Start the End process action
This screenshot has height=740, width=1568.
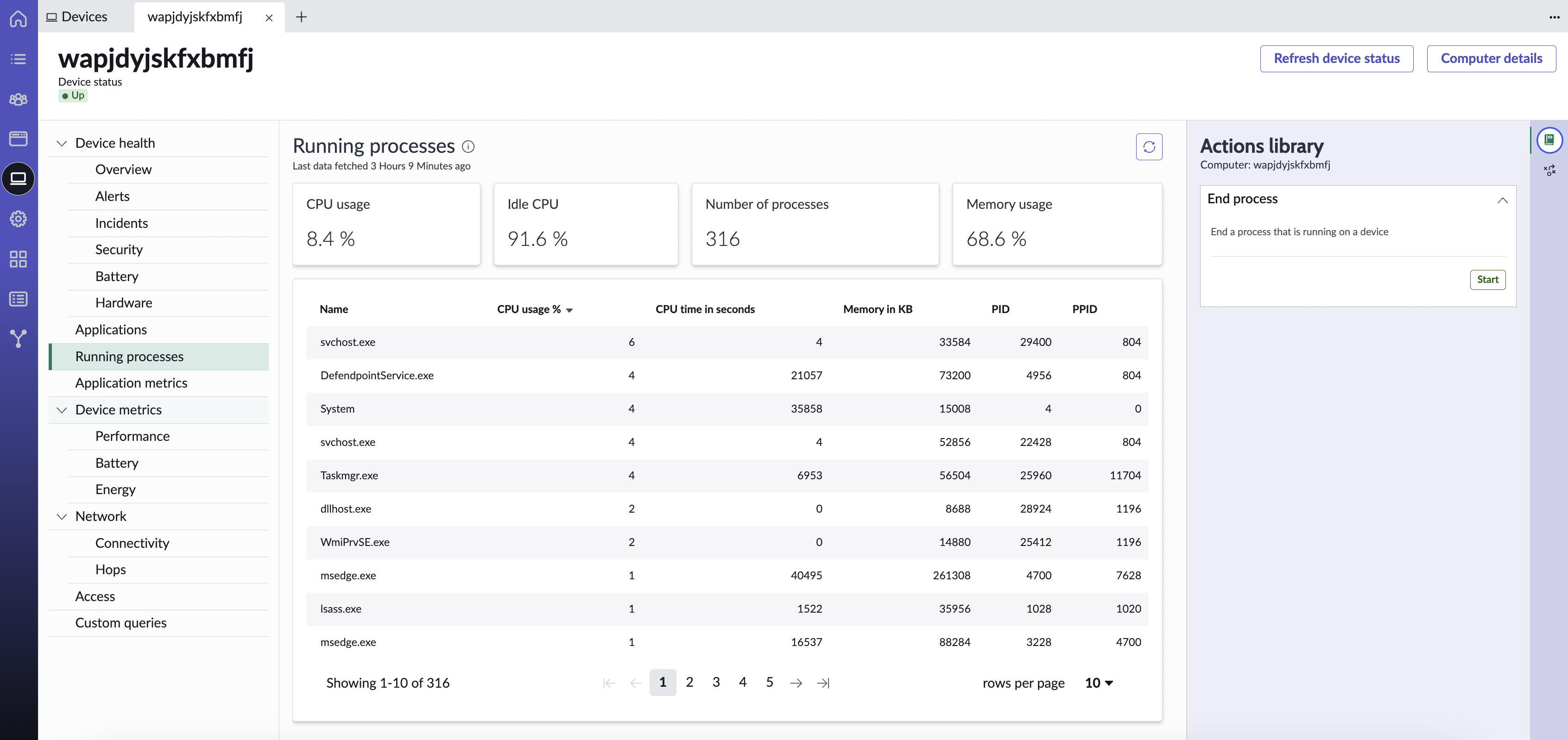pos(1487,279)
